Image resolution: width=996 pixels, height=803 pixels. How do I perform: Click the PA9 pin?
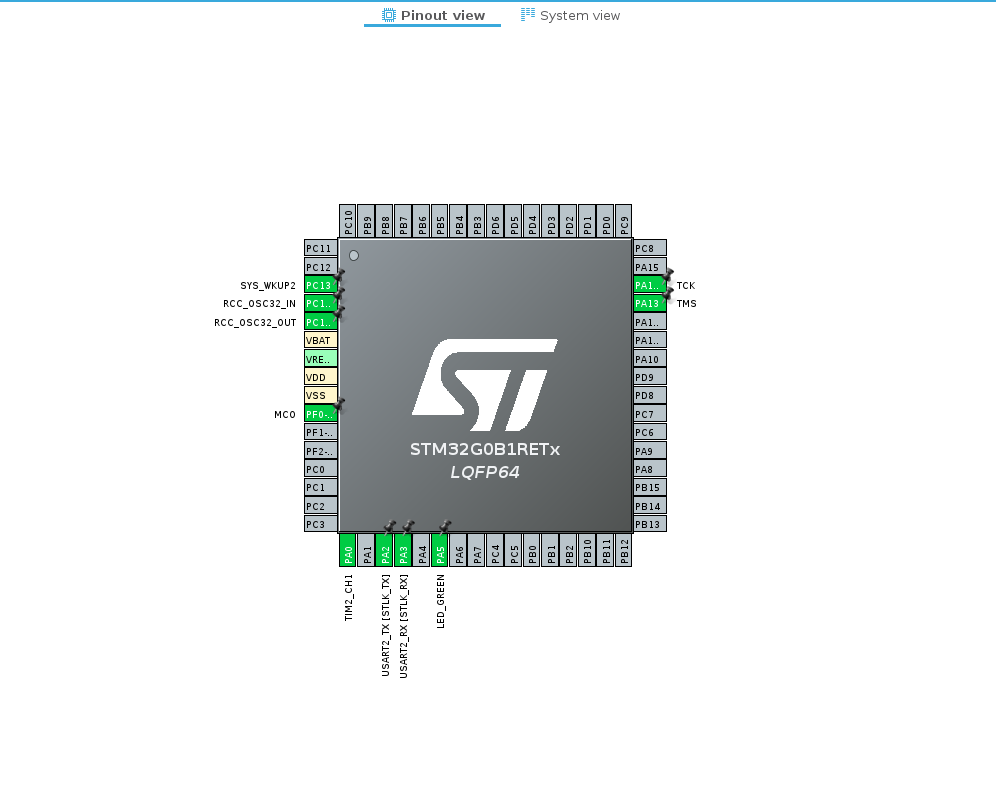[x=650, y=450]
